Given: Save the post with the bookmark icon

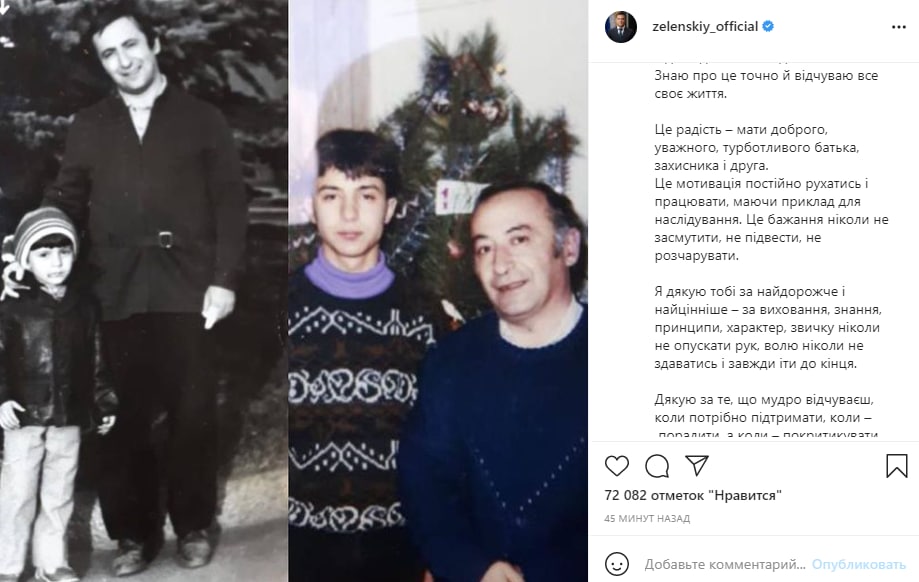Looking at the screenshot, I should pyautogui.click(x=897, y=466).
